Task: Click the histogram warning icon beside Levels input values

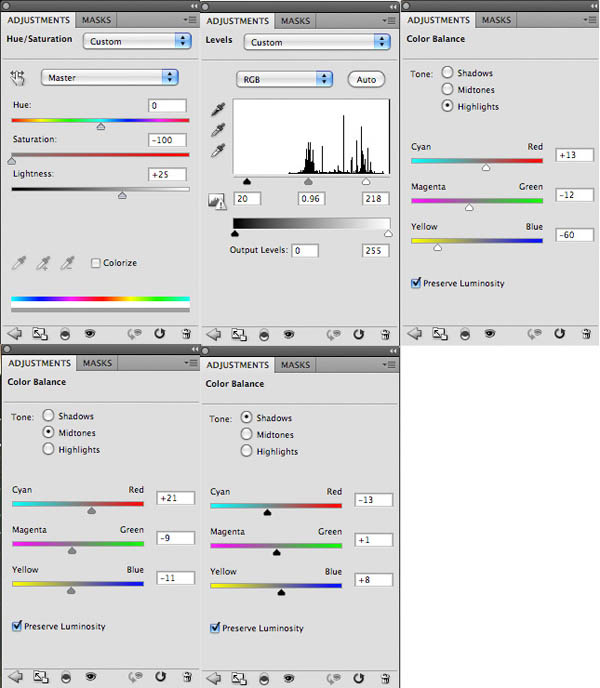Action: tap(214, 201)
